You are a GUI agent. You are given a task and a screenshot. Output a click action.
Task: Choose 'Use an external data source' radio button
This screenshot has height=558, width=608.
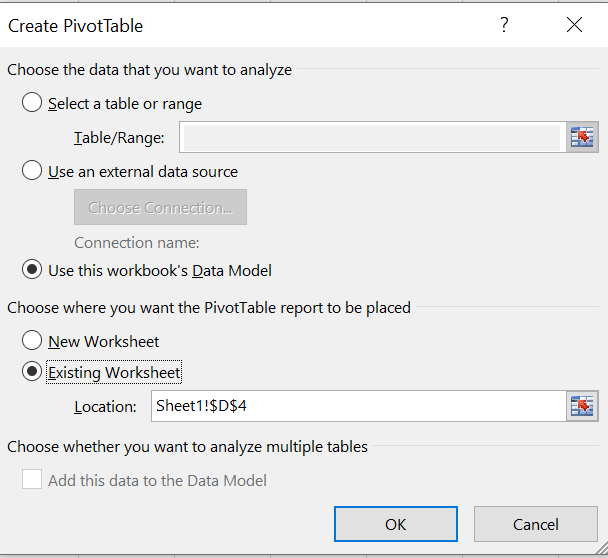point(32,171)
